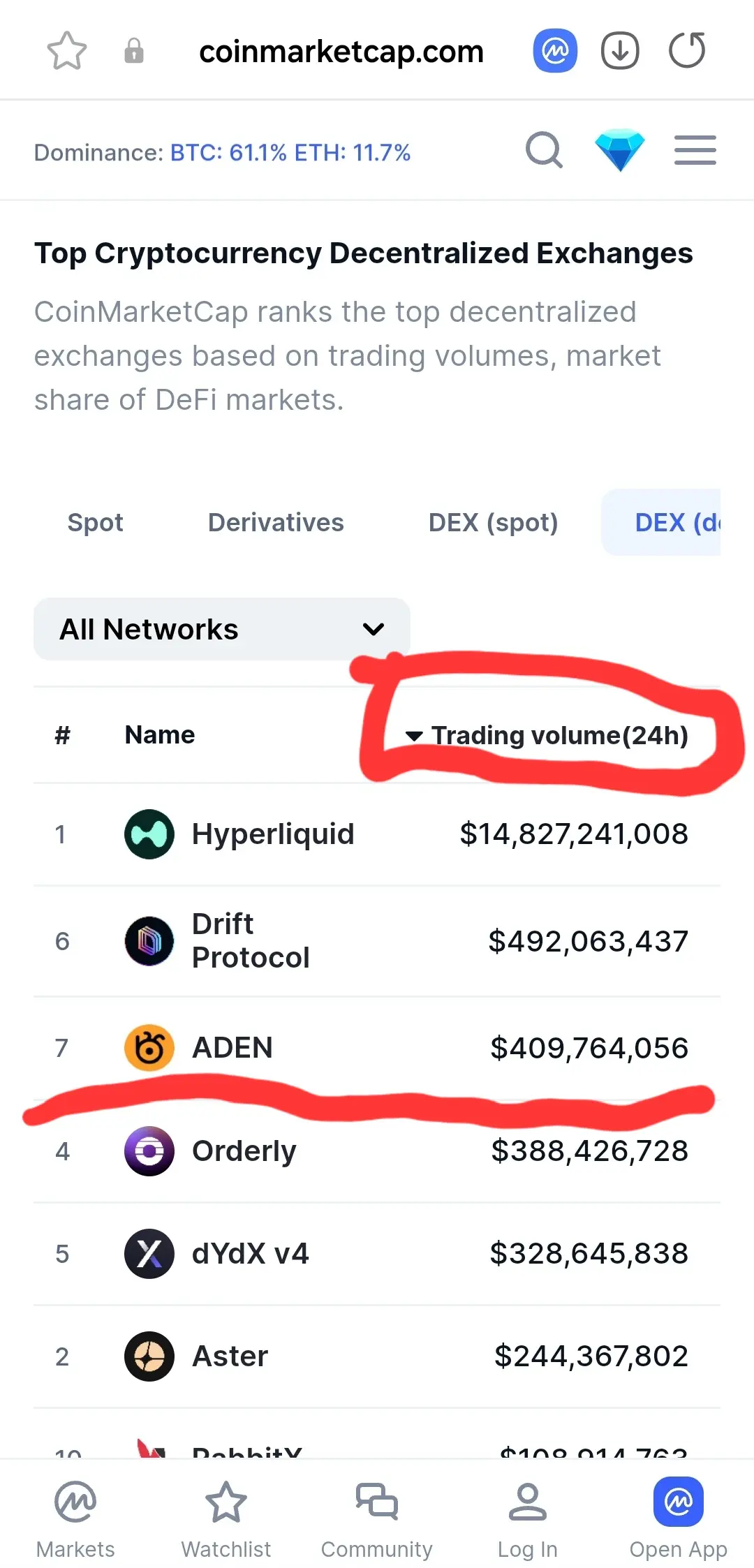Sort by Trading volume(24h) column arrow
The image size is (754, 1568).
pos(414,736)
